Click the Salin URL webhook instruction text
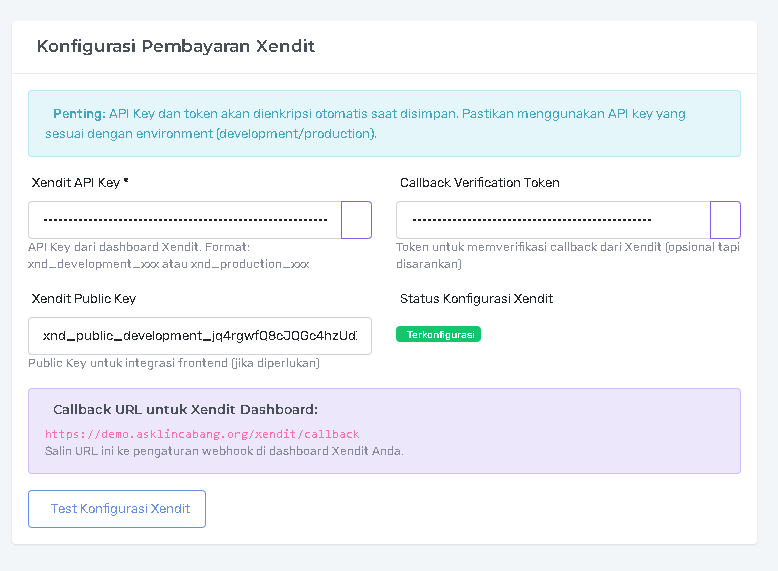The image size is (778, 571). [224, 451]
